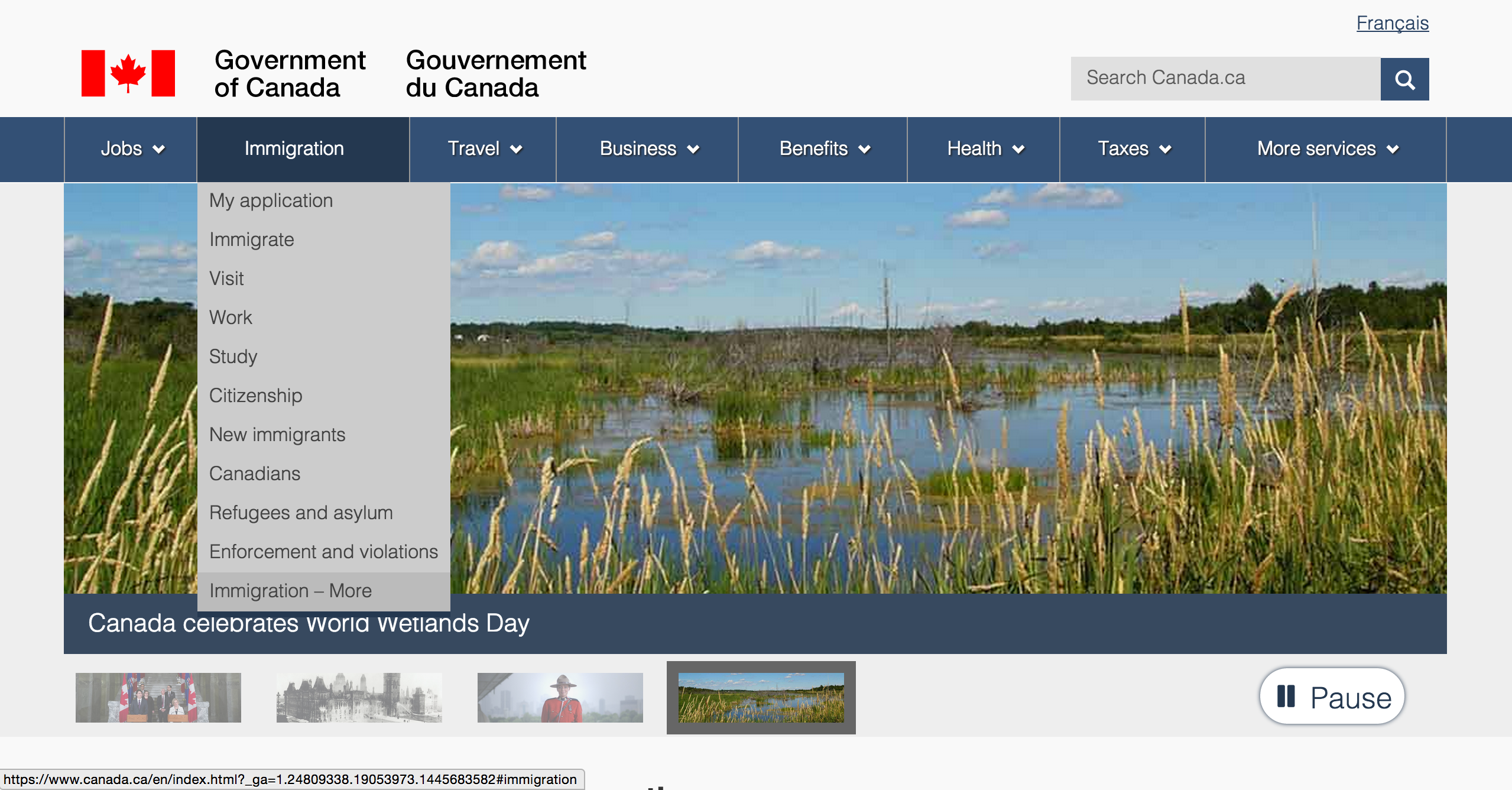Go to Citizenship
The width and height of the screenshot is (1512, 790).
[324, 396]
